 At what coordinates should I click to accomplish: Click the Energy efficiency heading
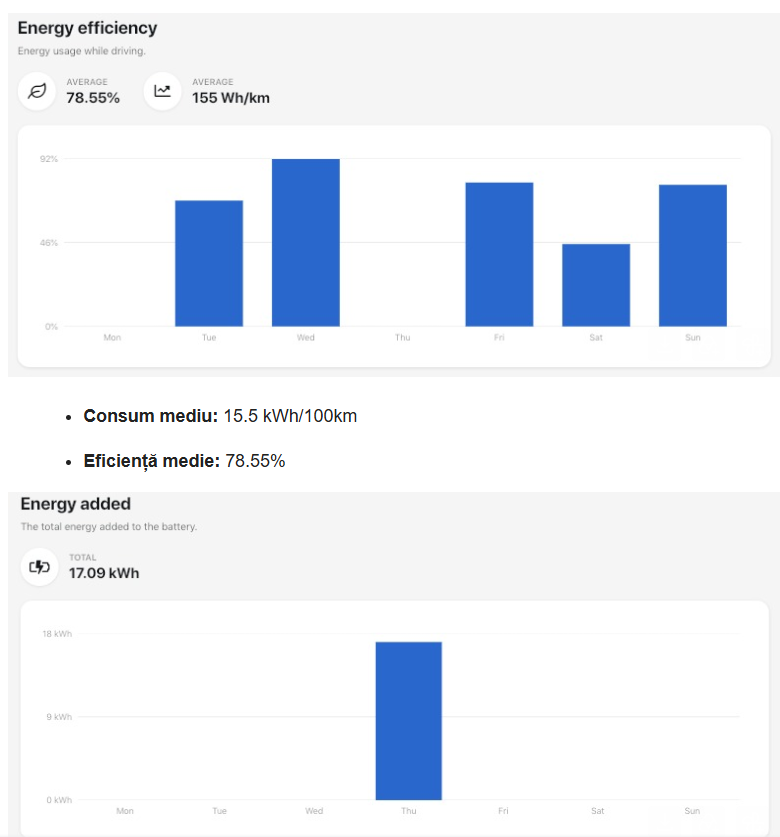click(x=88, y=28)
